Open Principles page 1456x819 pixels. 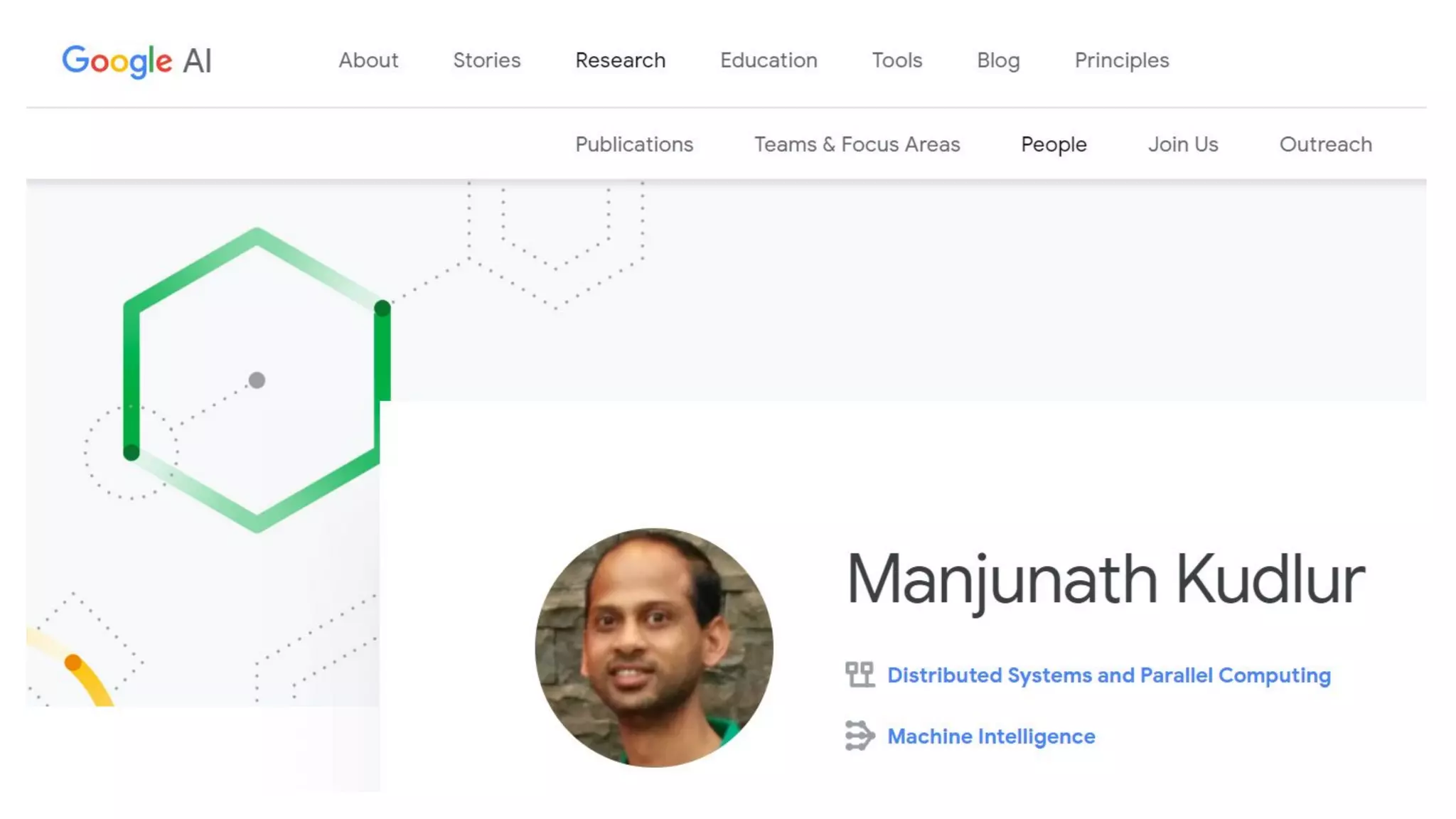pos(1122,61)
